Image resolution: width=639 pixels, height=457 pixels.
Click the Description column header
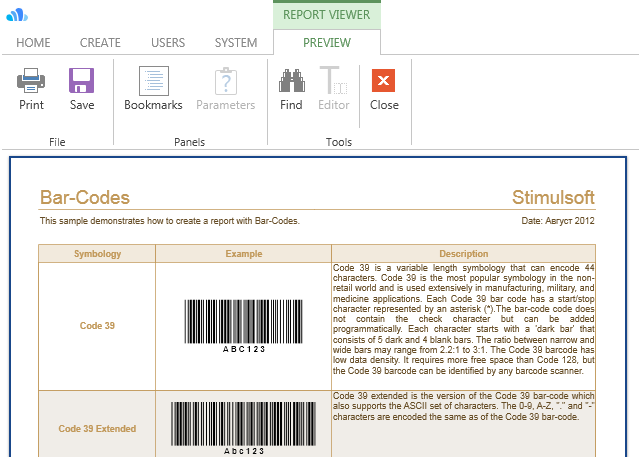464,254
